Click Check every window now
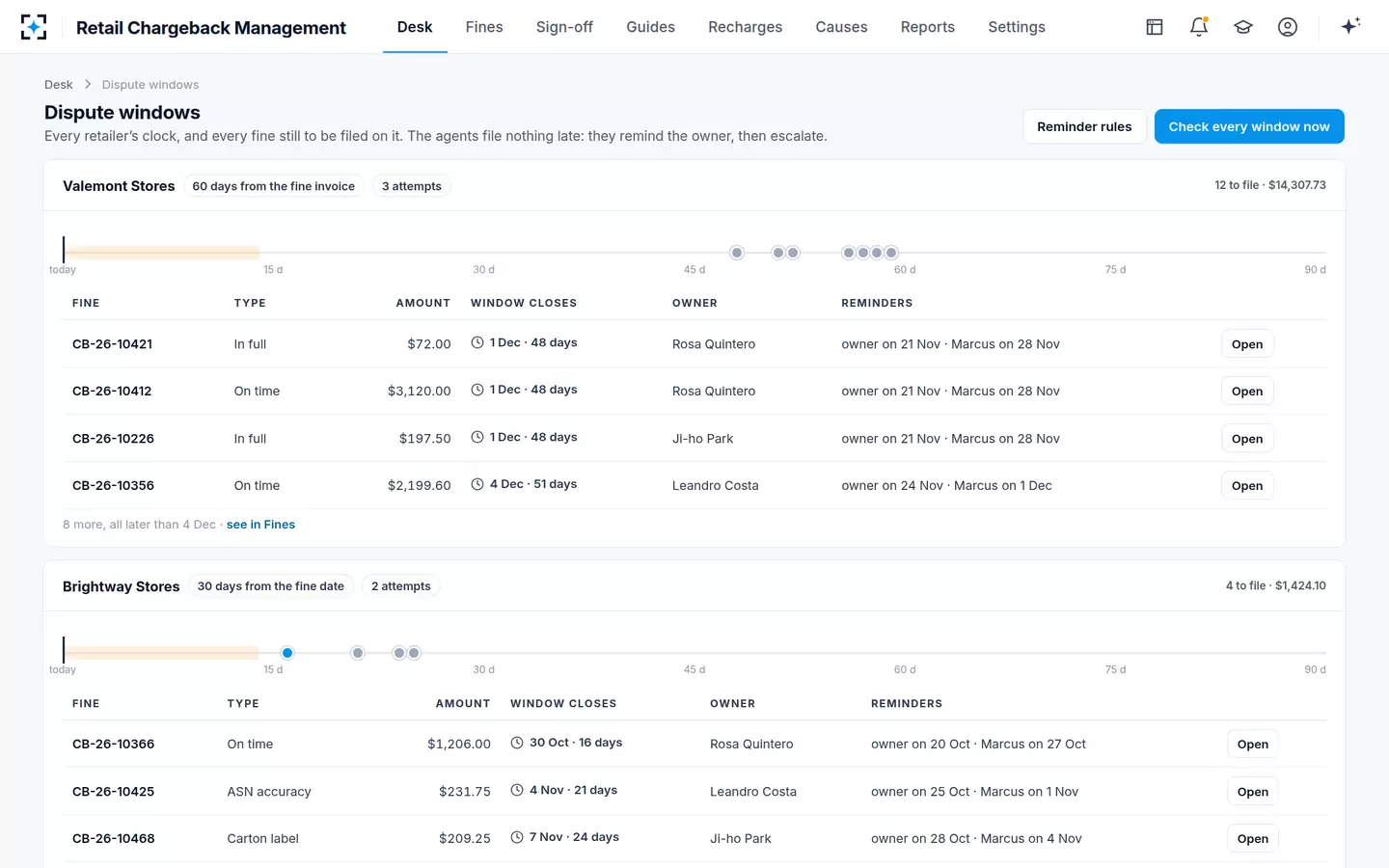1389x868 pixels. tap(1249, 126)
